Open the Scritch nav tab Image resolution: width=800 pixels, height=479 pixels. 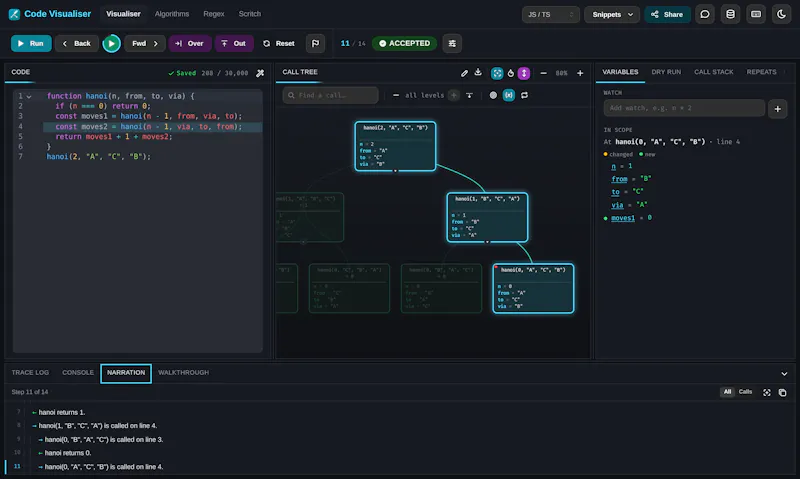[x=249, y=14]
